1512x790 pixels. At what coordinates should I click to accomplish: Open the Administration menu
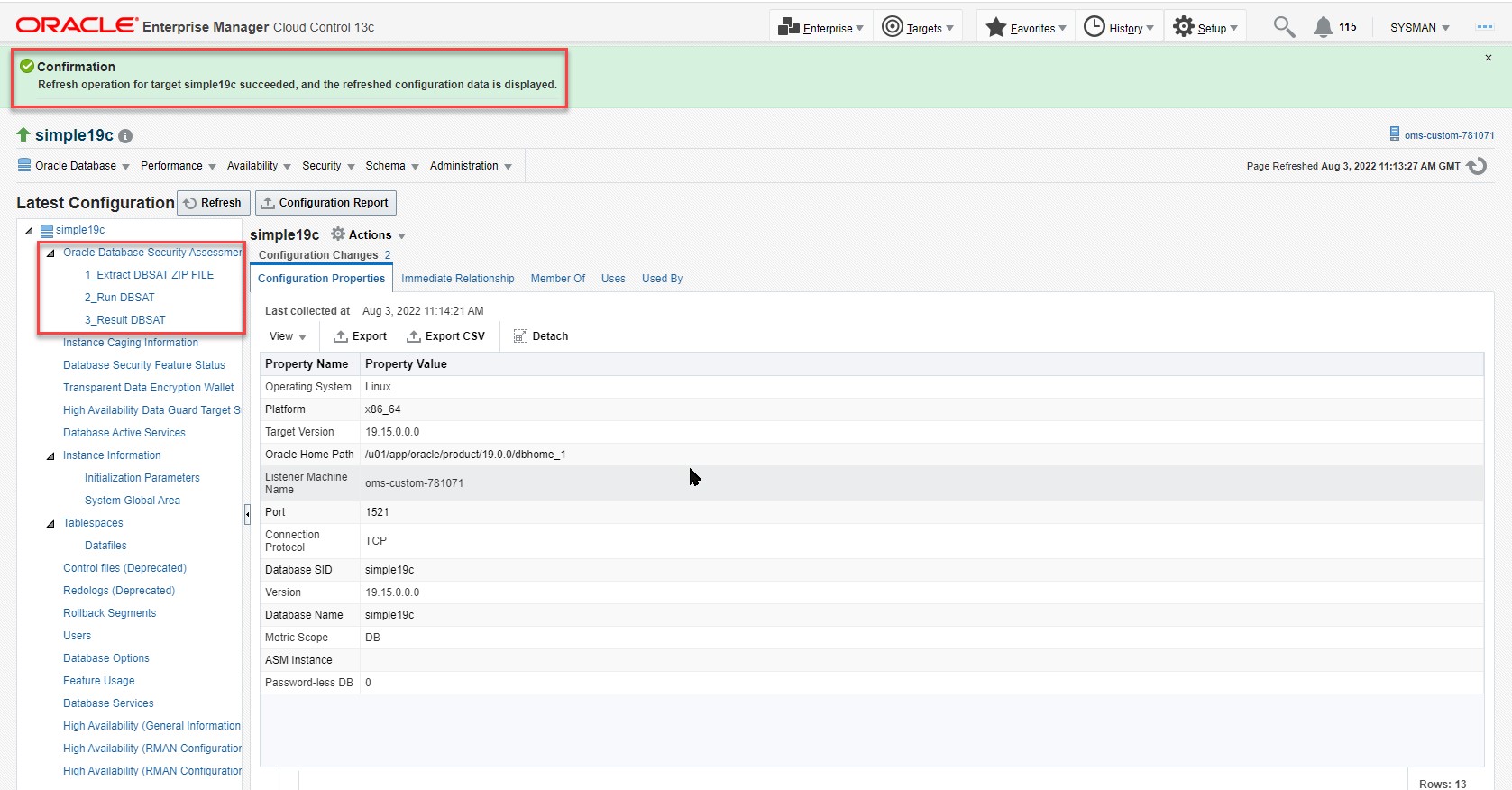point(471,166)
